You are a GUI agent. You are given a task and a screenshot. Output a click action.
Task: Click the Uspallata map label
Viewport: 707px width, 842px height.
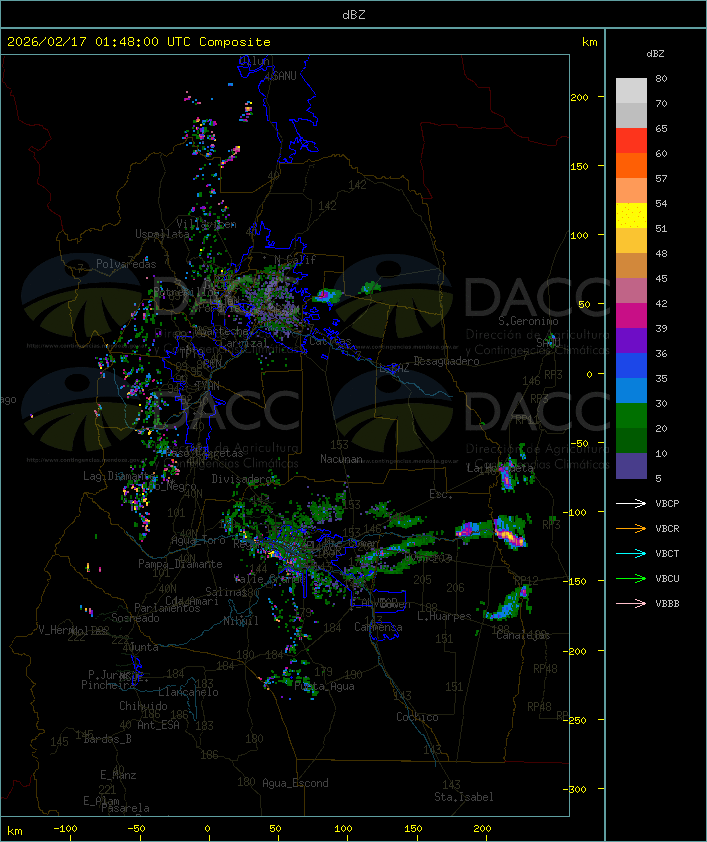[x=162, y=234]
